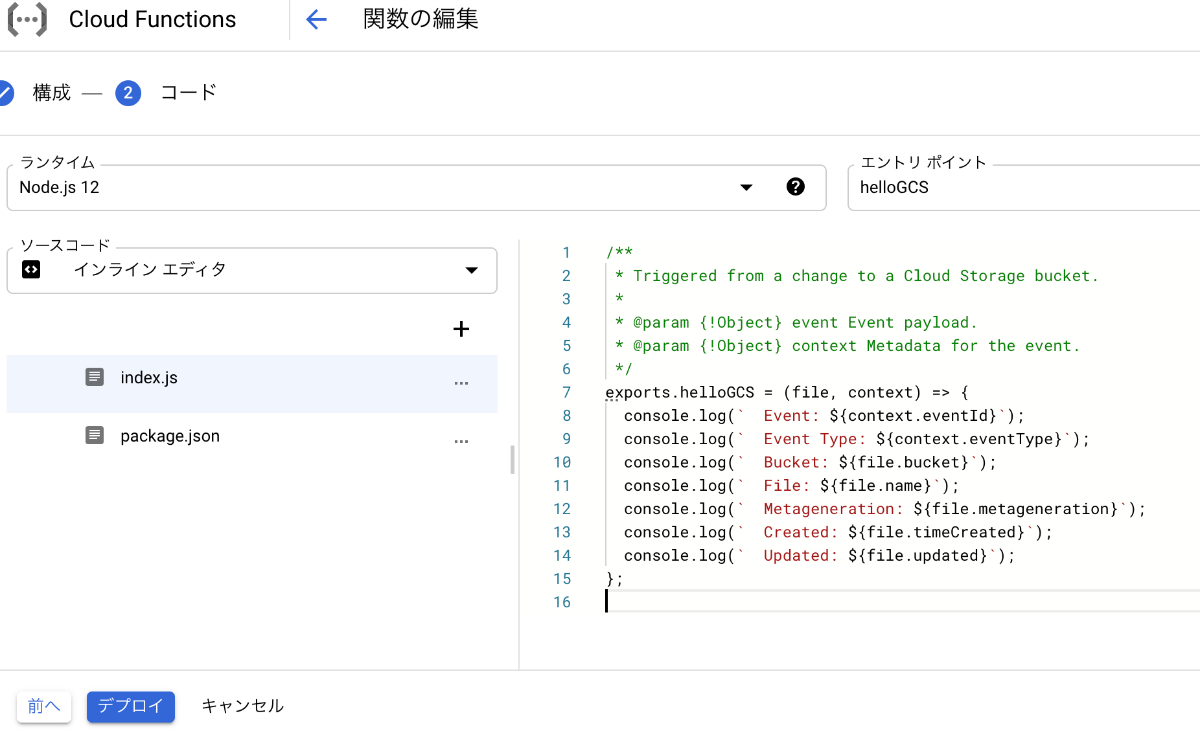The height and width of the screenshot is (742, 1200).
Task: Click line number 1 in gutter
Action: point(566,253)
